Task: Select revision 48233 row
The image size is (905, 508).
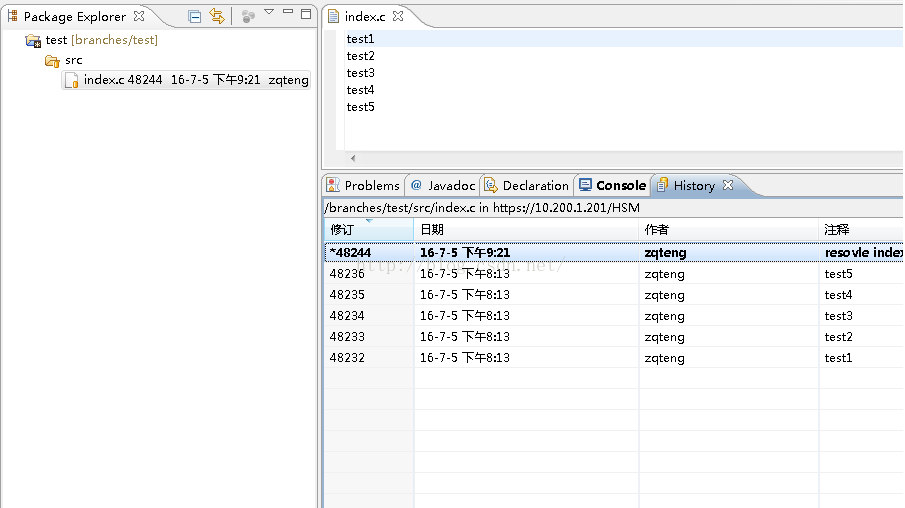Action: click(614, 337)
